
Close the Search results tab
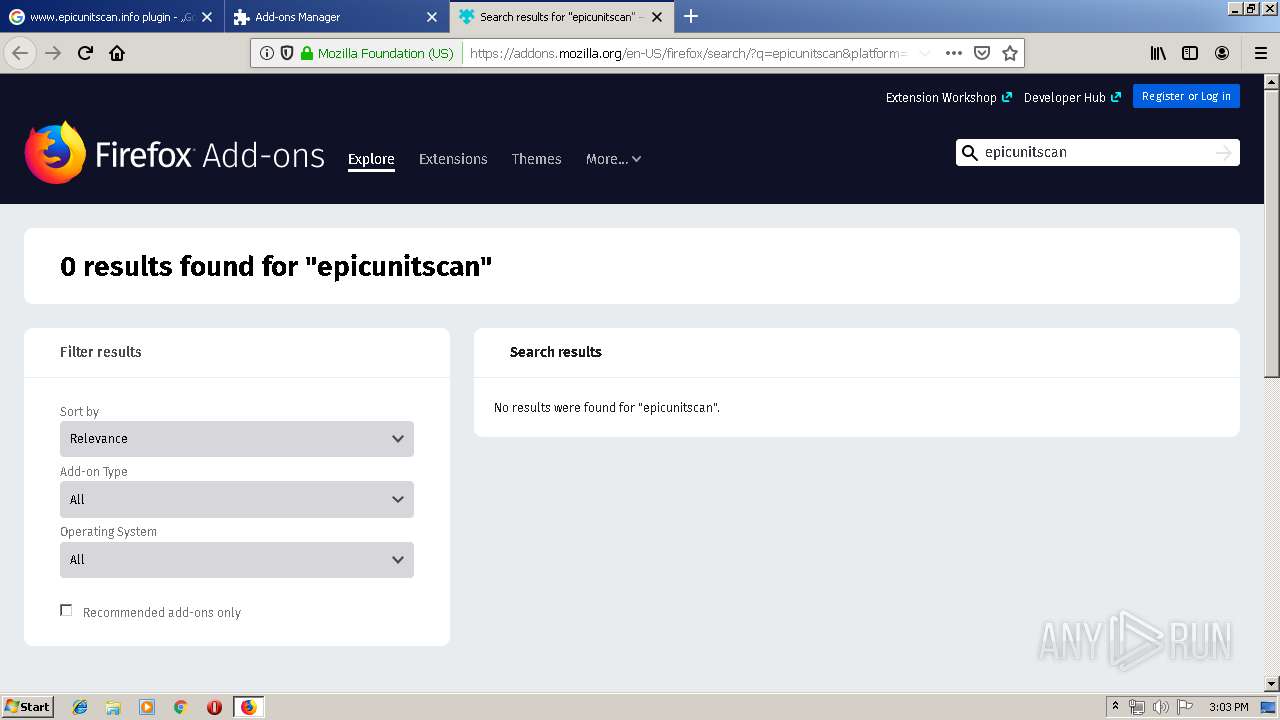tap(657, 17)
